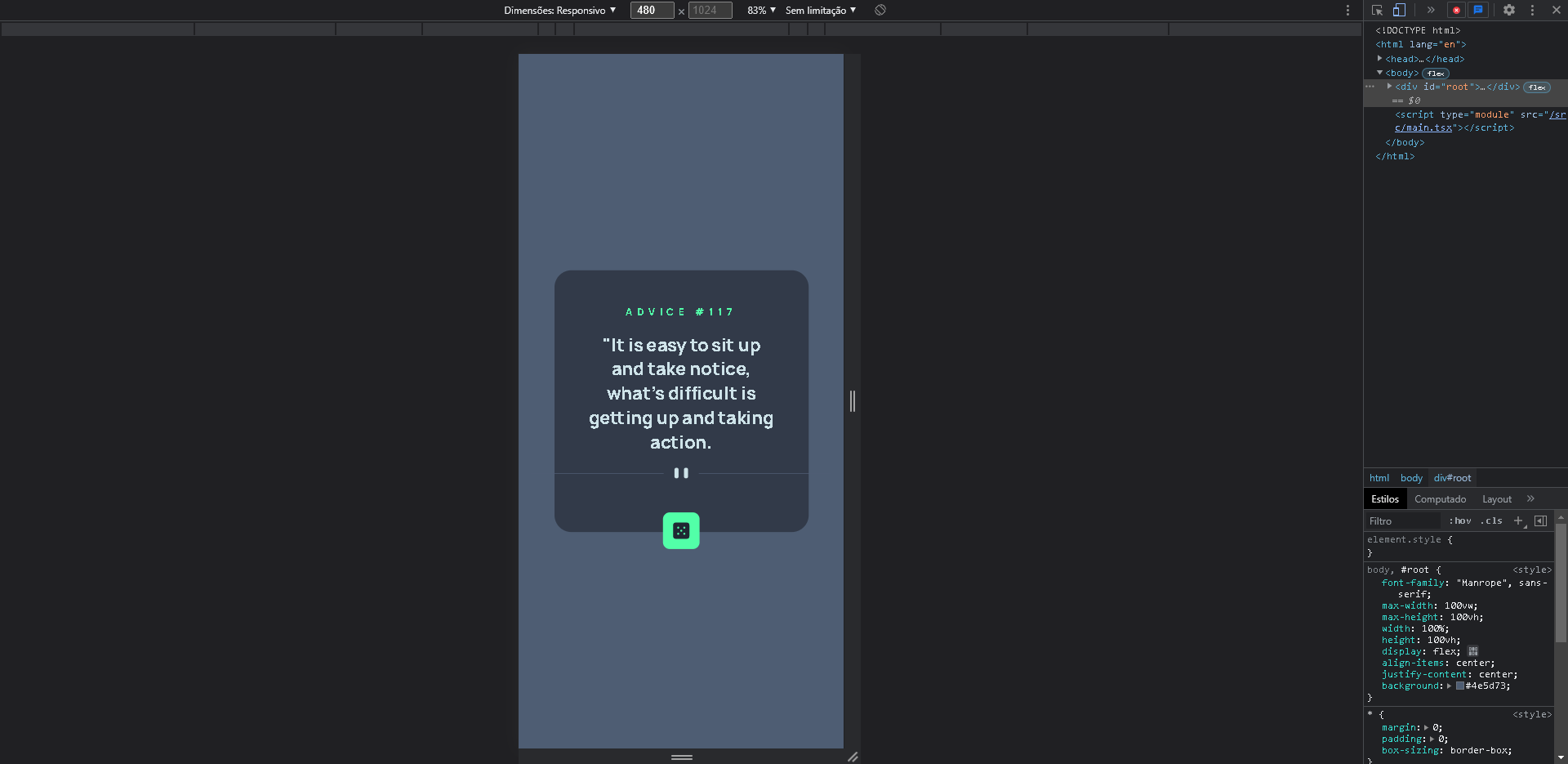1568x764 pixels.
Task: Open the Dimensões: Responsivo dropdown
Action: [559, 10]
